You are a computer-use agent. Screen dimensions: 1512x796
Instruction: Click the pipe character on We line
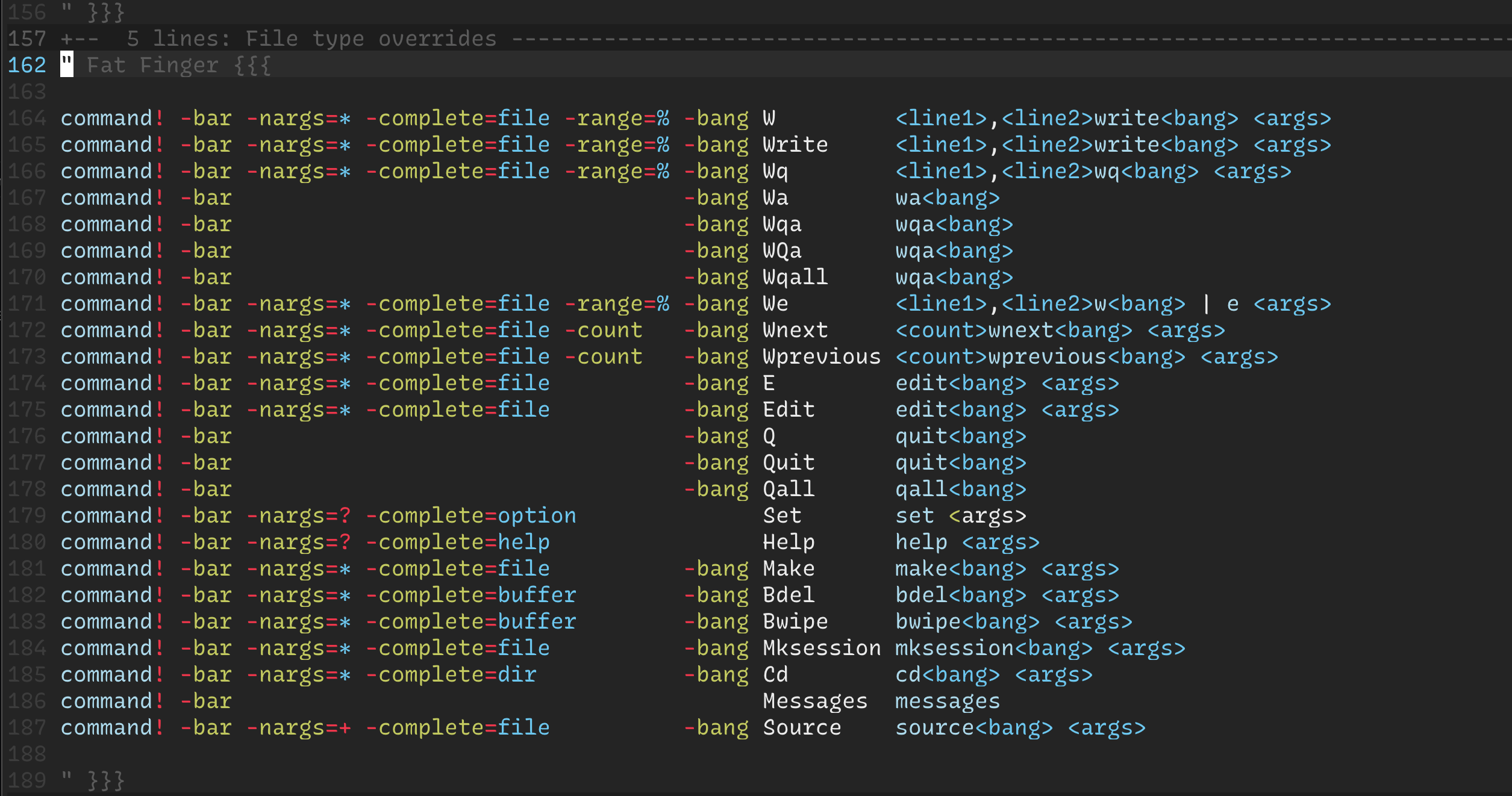pos(1206,303)
